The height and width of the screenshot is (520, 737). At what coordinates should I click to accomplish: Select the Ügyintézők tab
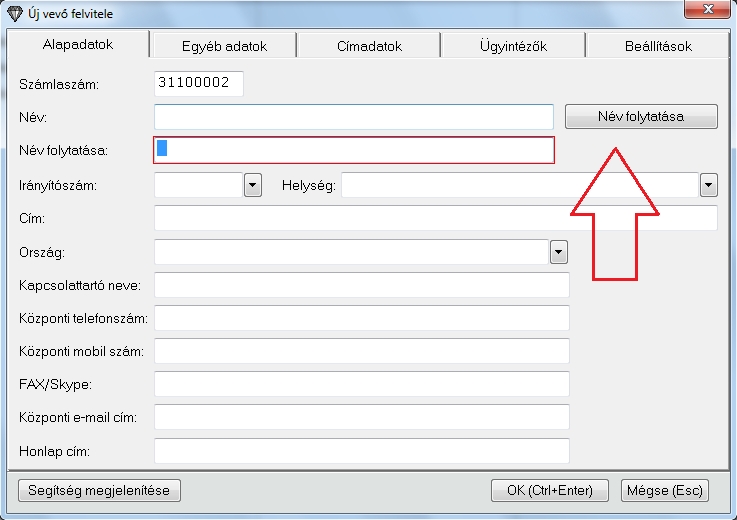[x=513, y=46]
